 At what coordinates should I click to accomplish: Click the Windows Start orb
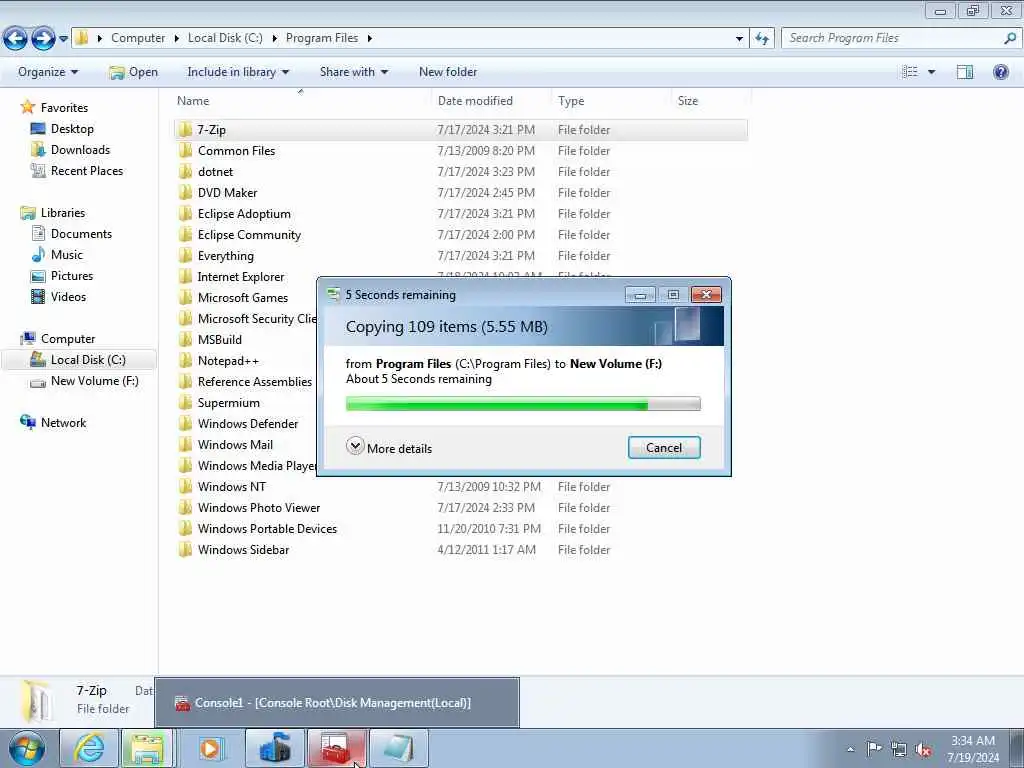[27, 748]
